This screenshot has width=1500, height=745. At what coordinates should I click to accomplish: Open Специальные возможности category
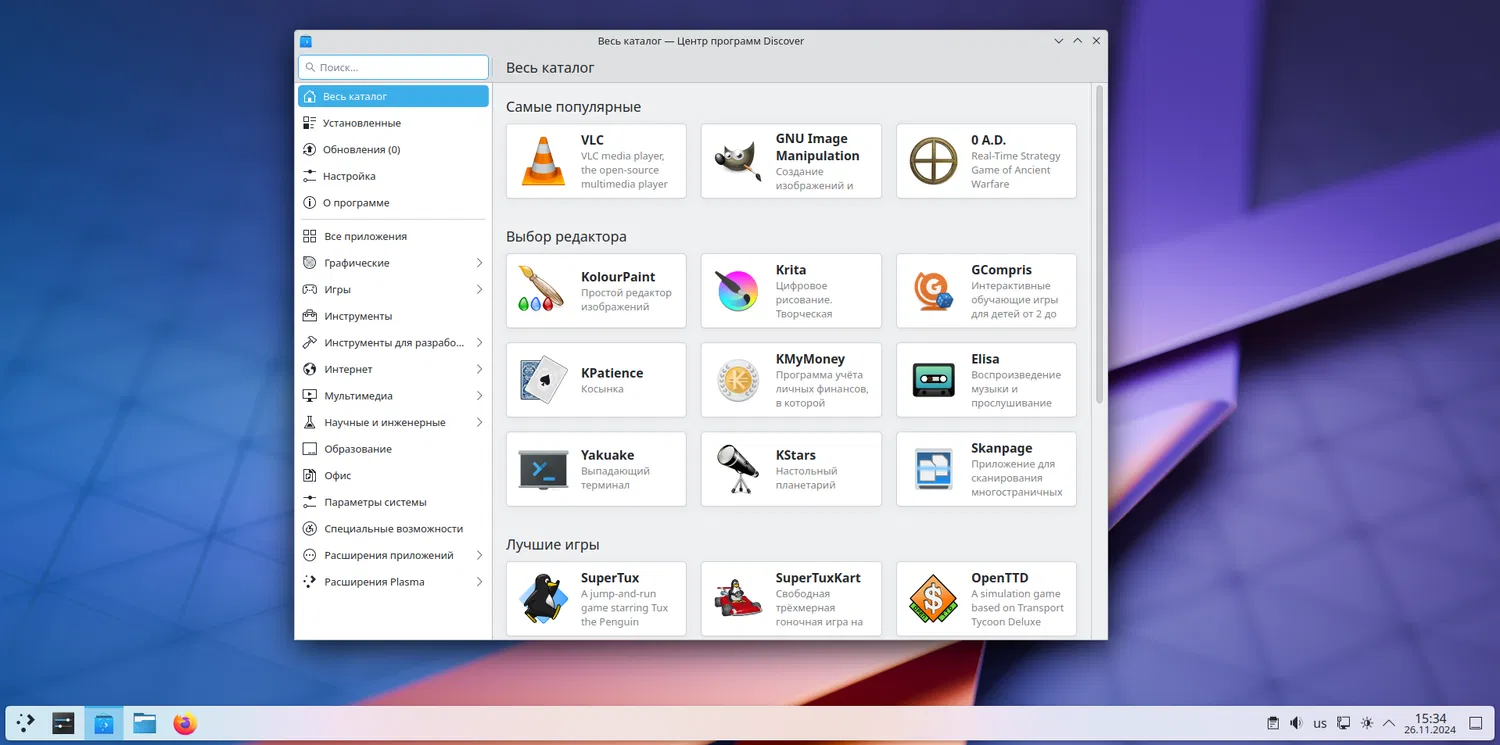pos(393,529)
